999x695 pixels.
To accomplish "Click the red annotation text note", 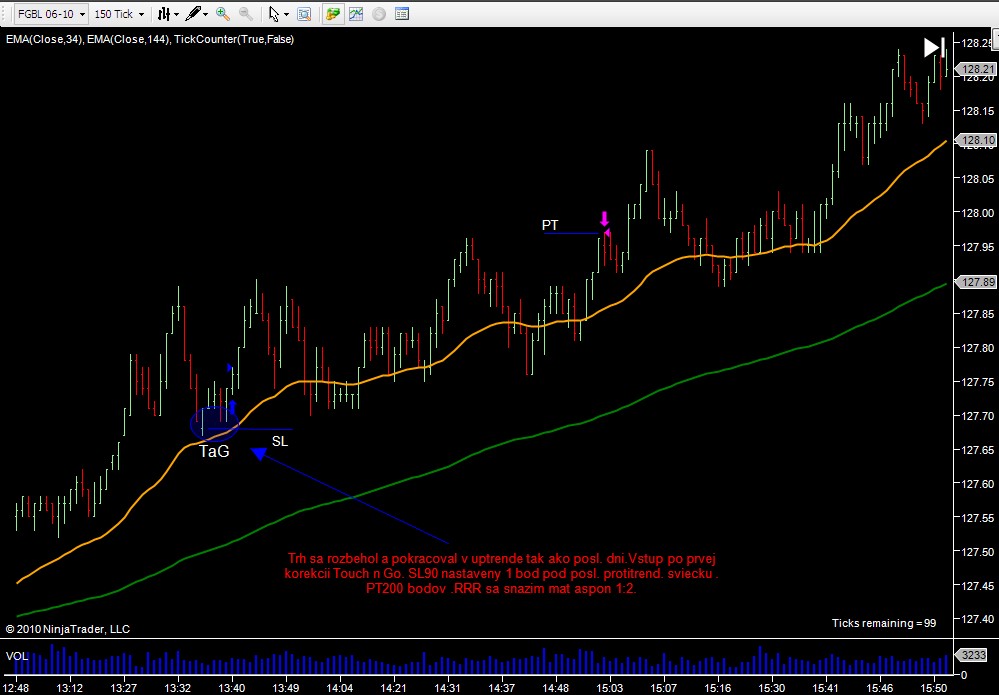I will [501, 573].
